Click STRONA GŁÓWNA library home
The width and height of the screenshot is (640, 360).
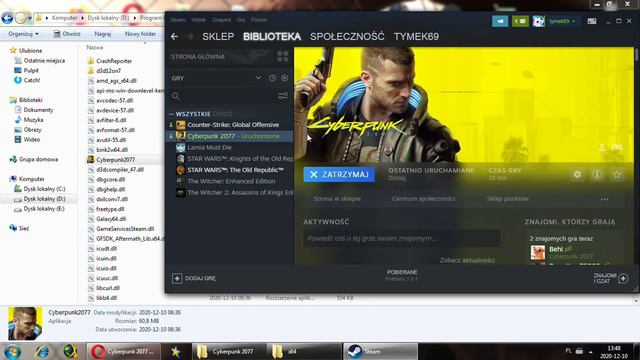tap(198, 57)
